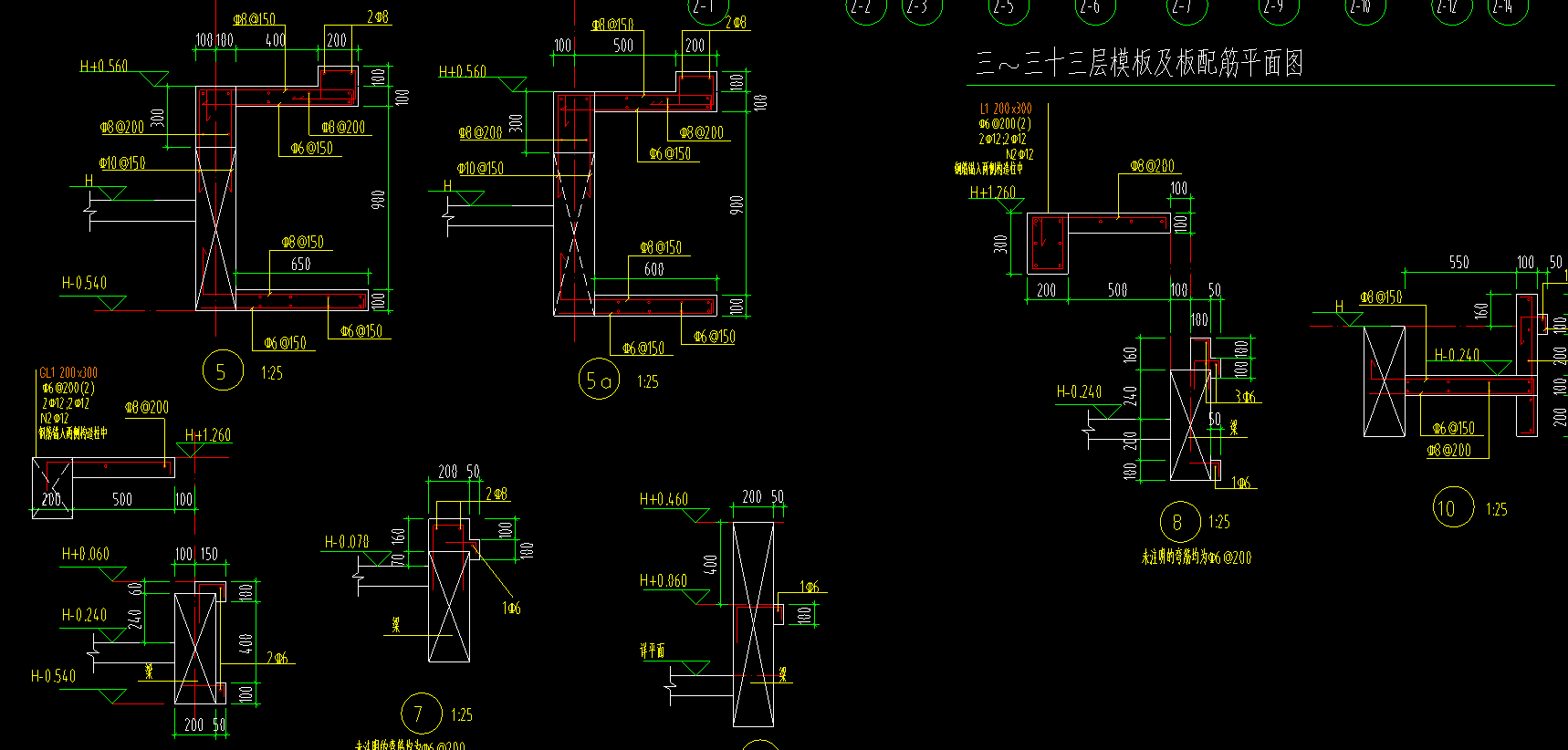The image size is (1568, 750).
Task: Select the Φ6@200(2) line under L1 label
Action: click(x=1005, y=124)
